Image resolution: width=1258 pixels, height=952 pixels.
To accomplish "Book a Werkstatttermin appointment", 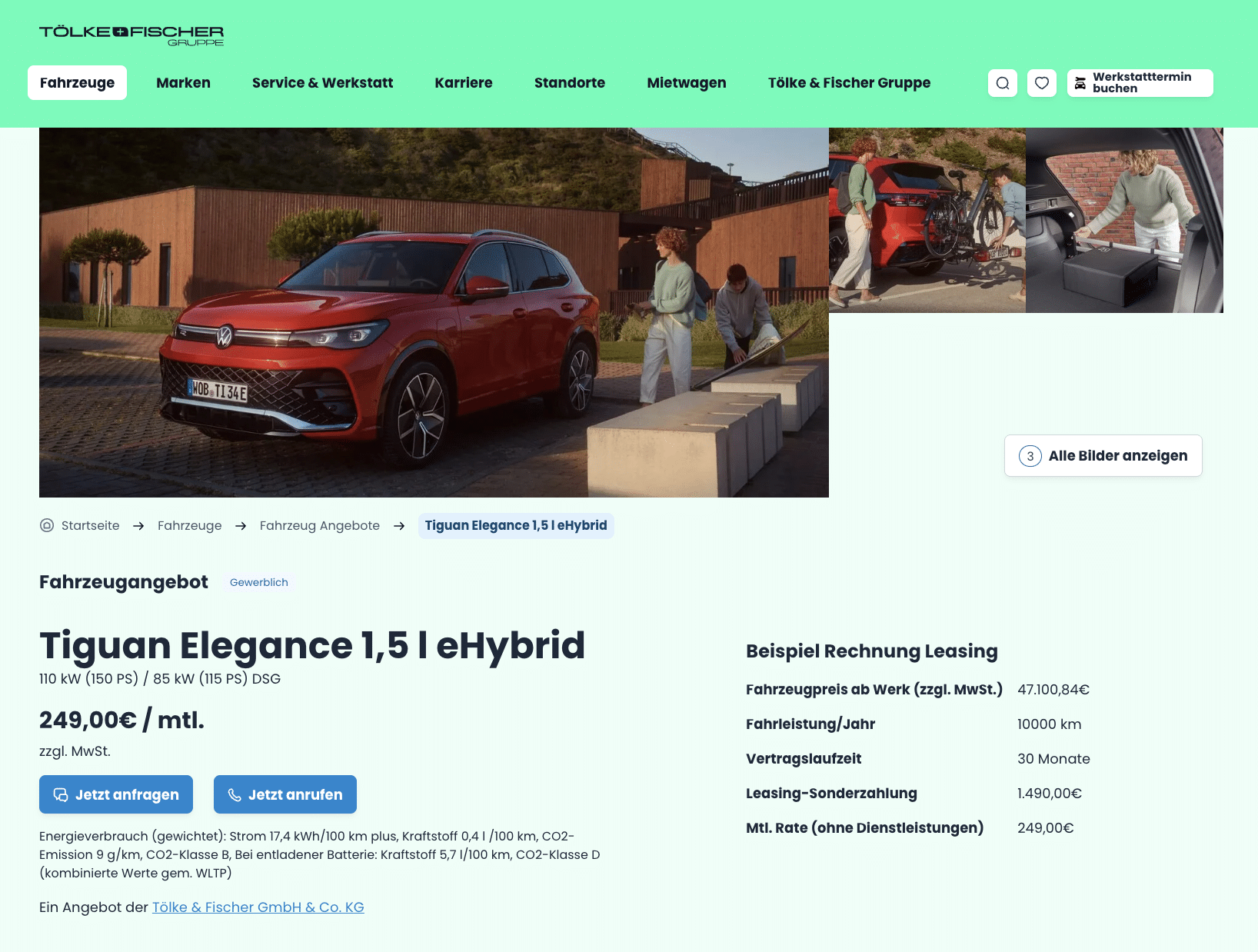I will pyautogui.click(x=1140, y=83).
